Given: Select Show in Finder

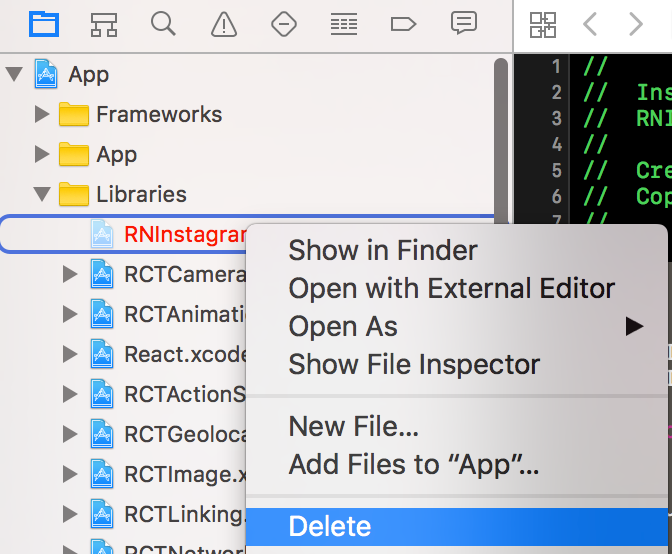Looking at the screenshot, I should (x=383, y=250).
